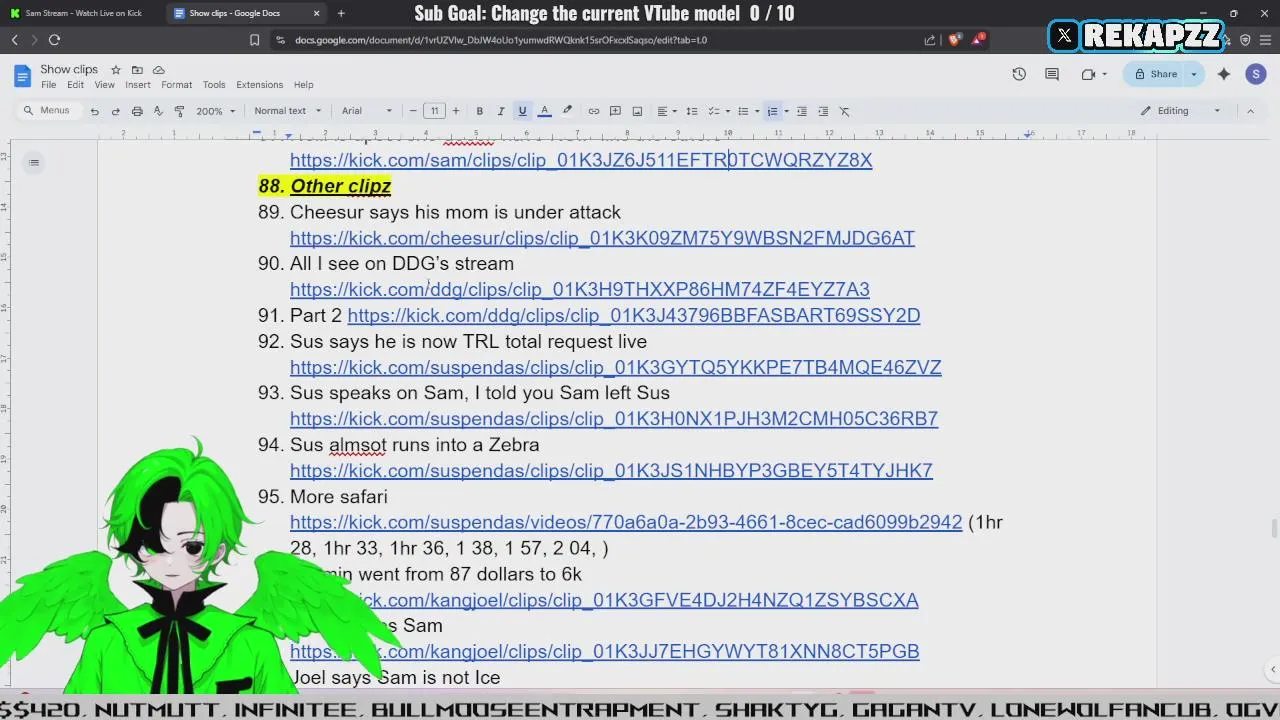Open the Edit menu

[x=75, y=85]
